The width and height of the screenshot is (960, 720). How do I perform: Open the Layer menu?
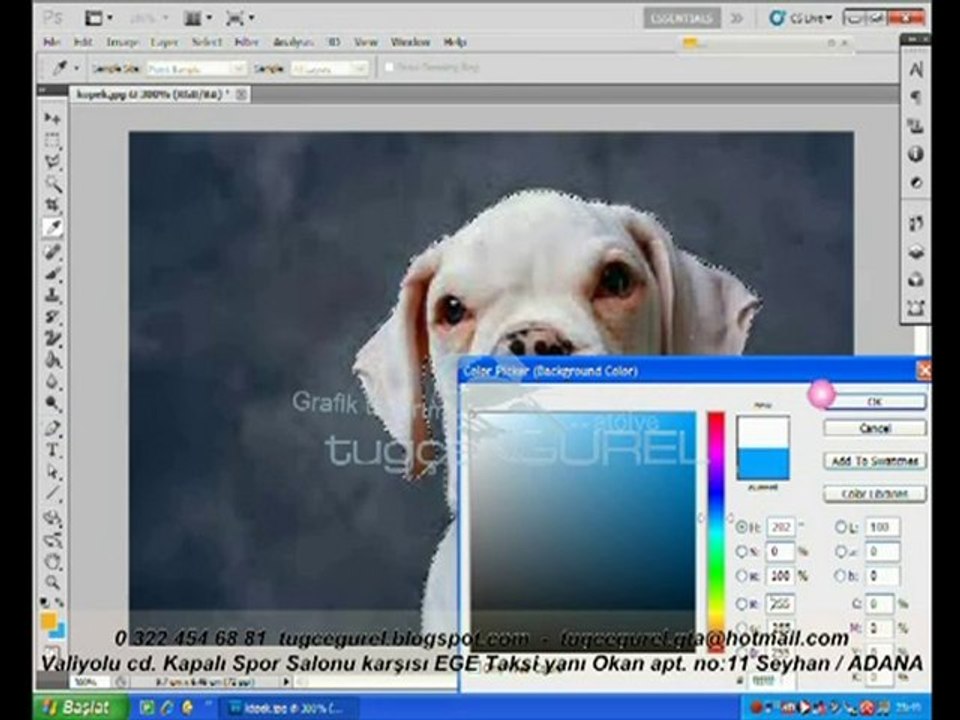pos(164,42)
